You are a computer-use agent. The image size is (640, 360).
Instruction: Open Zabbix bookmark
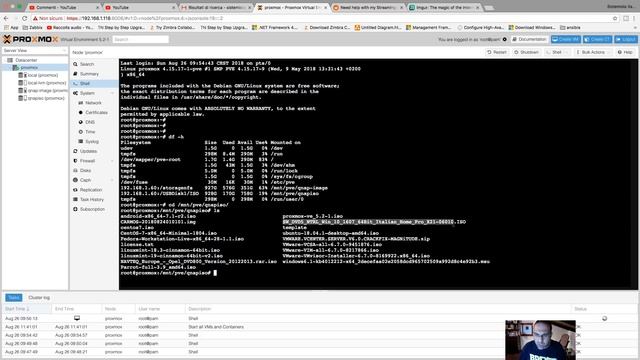pos(32,27)
